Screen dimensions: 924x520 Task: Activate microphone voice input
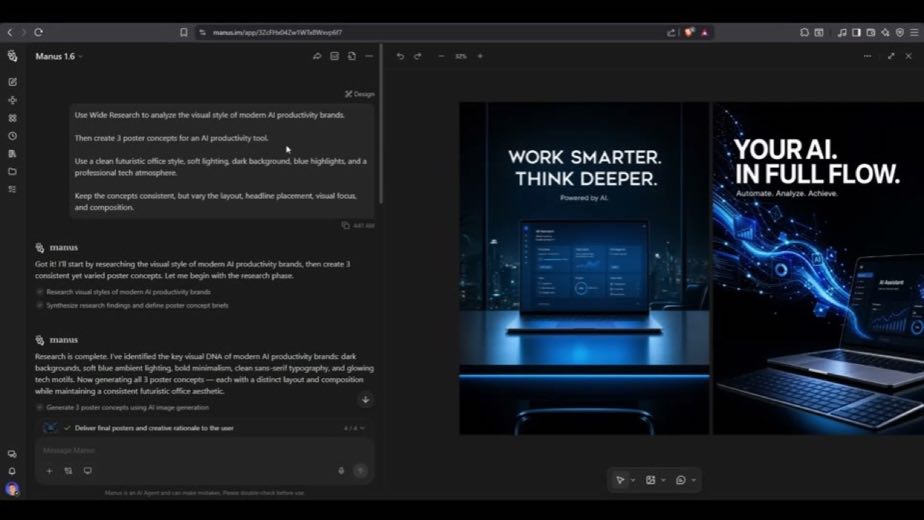tap(341, 470)
